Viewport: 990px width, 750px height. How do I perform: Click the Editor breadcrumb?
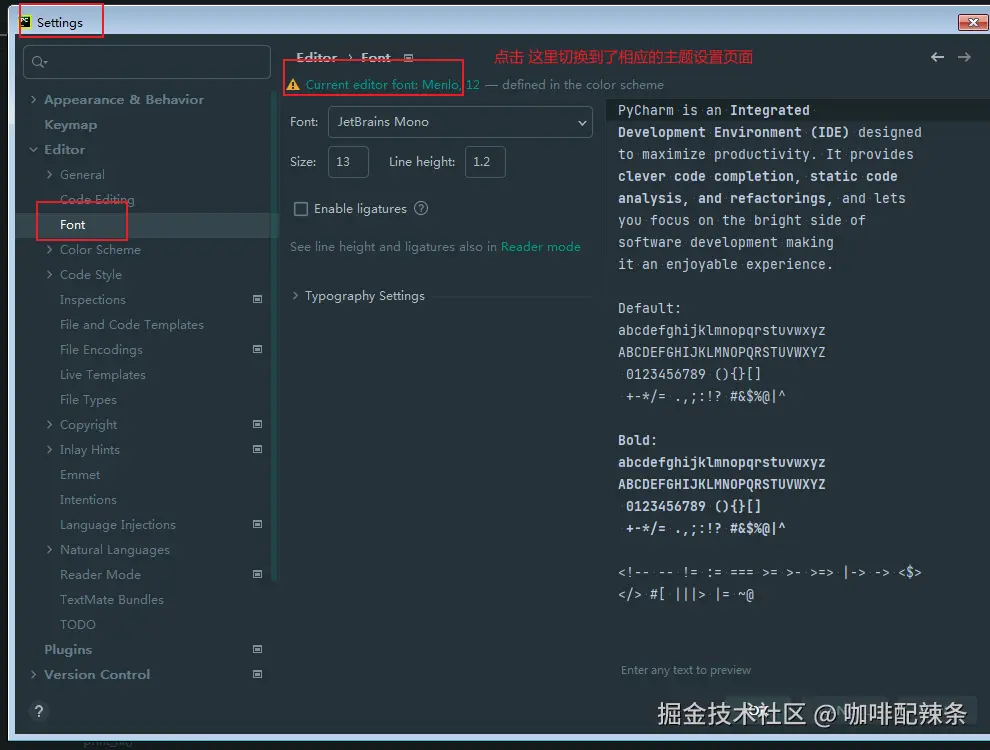pyautogui.click(x=316, y=57)
